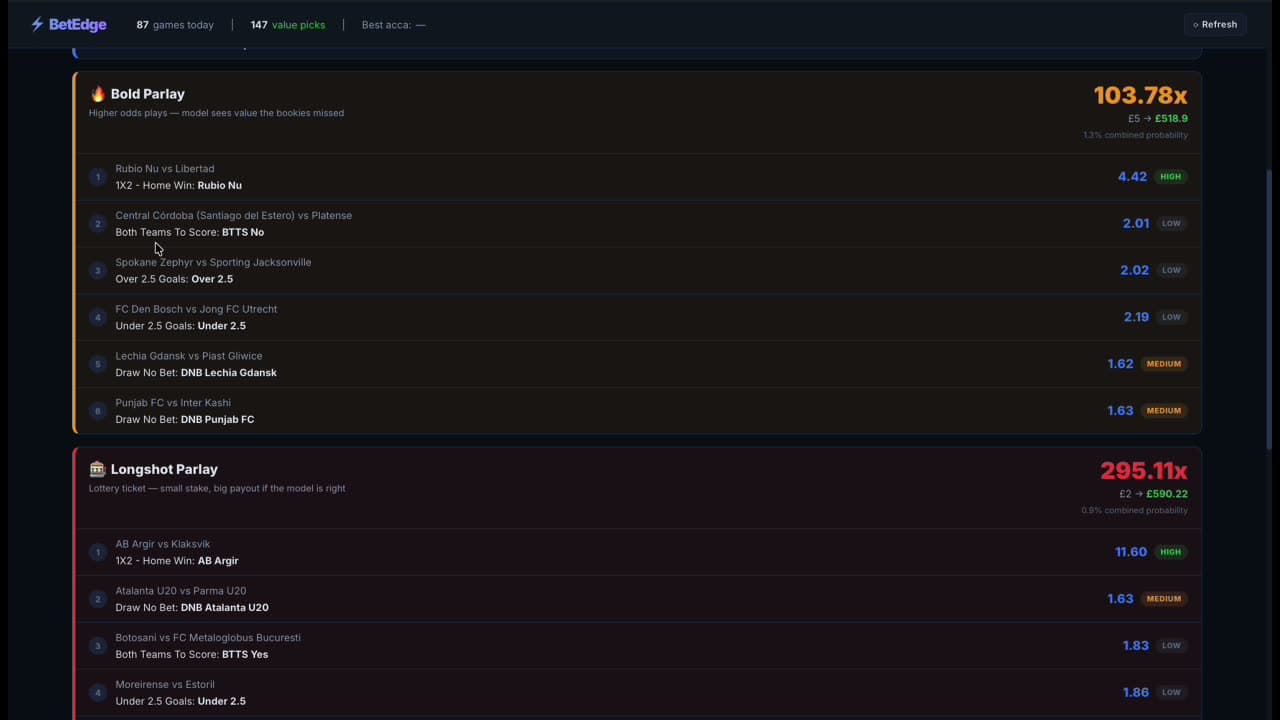Select number circle for Central Córdoba vs Platense
The width and height of the screenshot is (1280, 720).
[98, 224]
